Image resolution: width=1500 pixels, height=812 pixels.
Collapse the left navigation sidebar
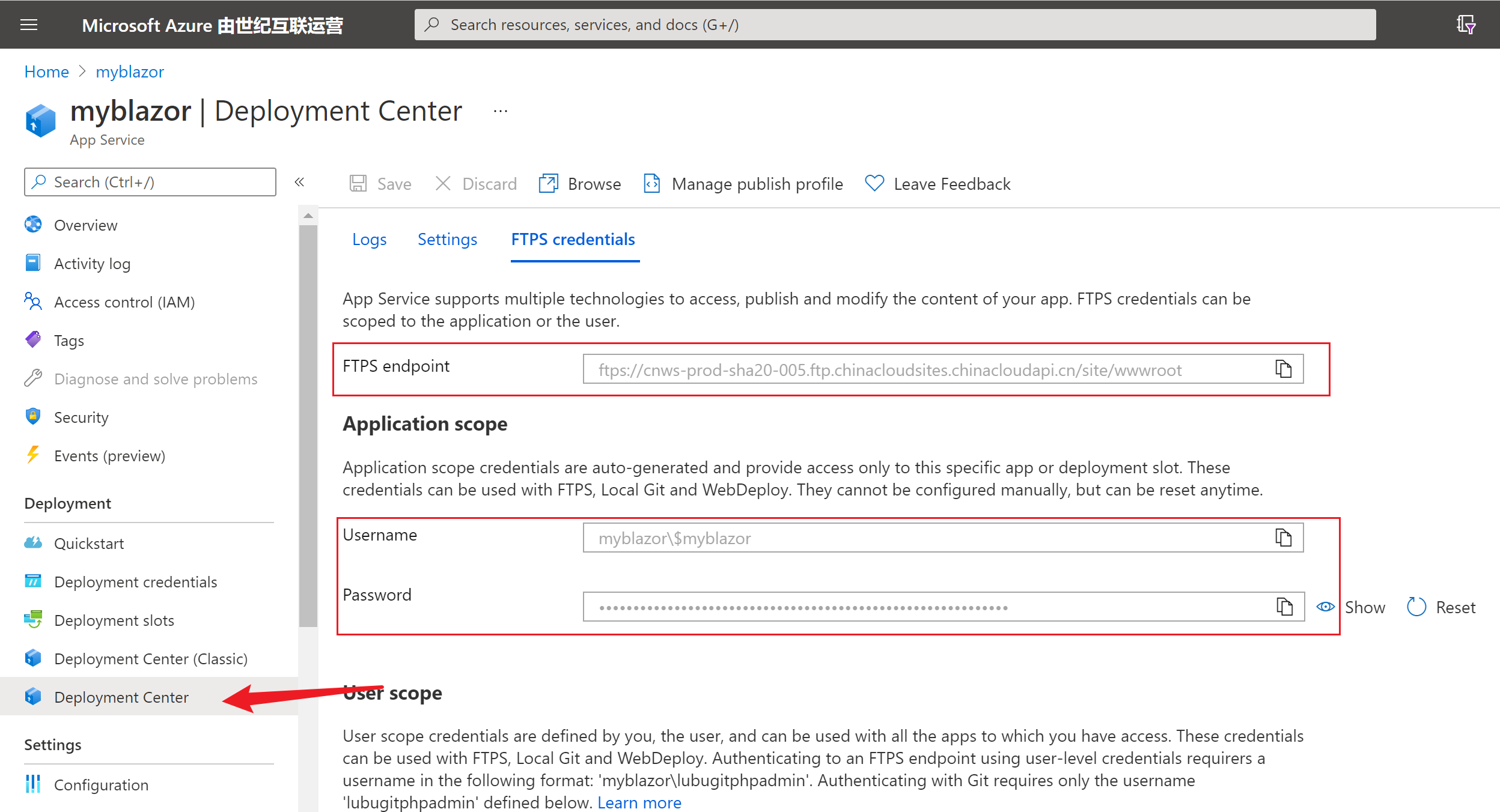299,182
